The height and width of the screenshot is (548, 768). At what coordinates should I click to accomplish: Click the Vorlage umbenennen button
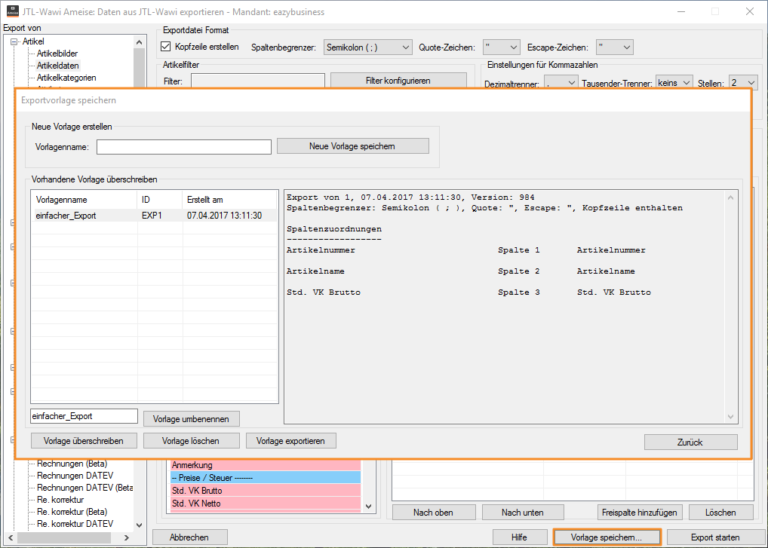click(191, 418)
